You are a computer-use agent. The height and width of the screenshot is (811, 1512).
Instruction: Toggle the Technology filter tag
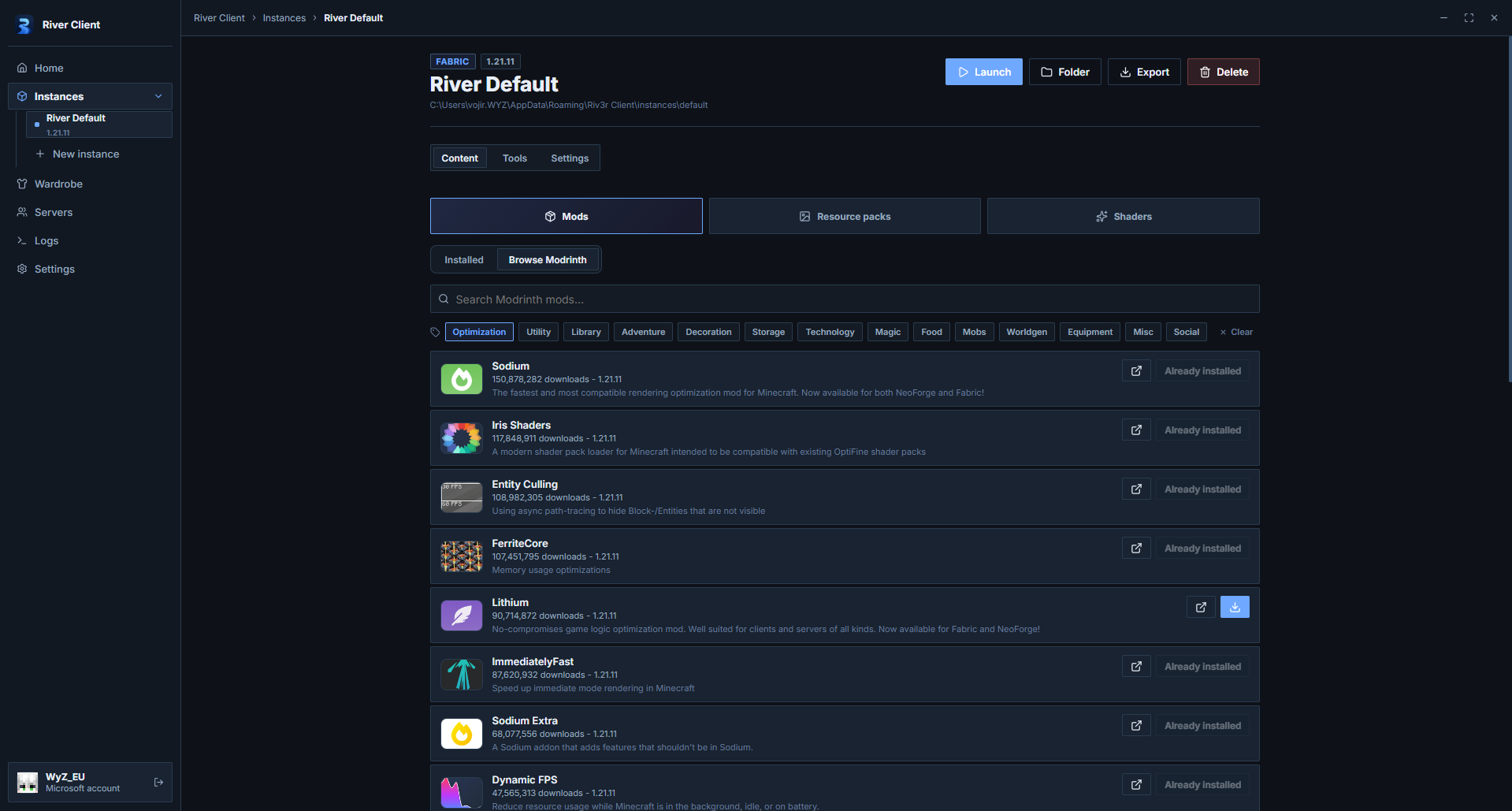[830, 332]
